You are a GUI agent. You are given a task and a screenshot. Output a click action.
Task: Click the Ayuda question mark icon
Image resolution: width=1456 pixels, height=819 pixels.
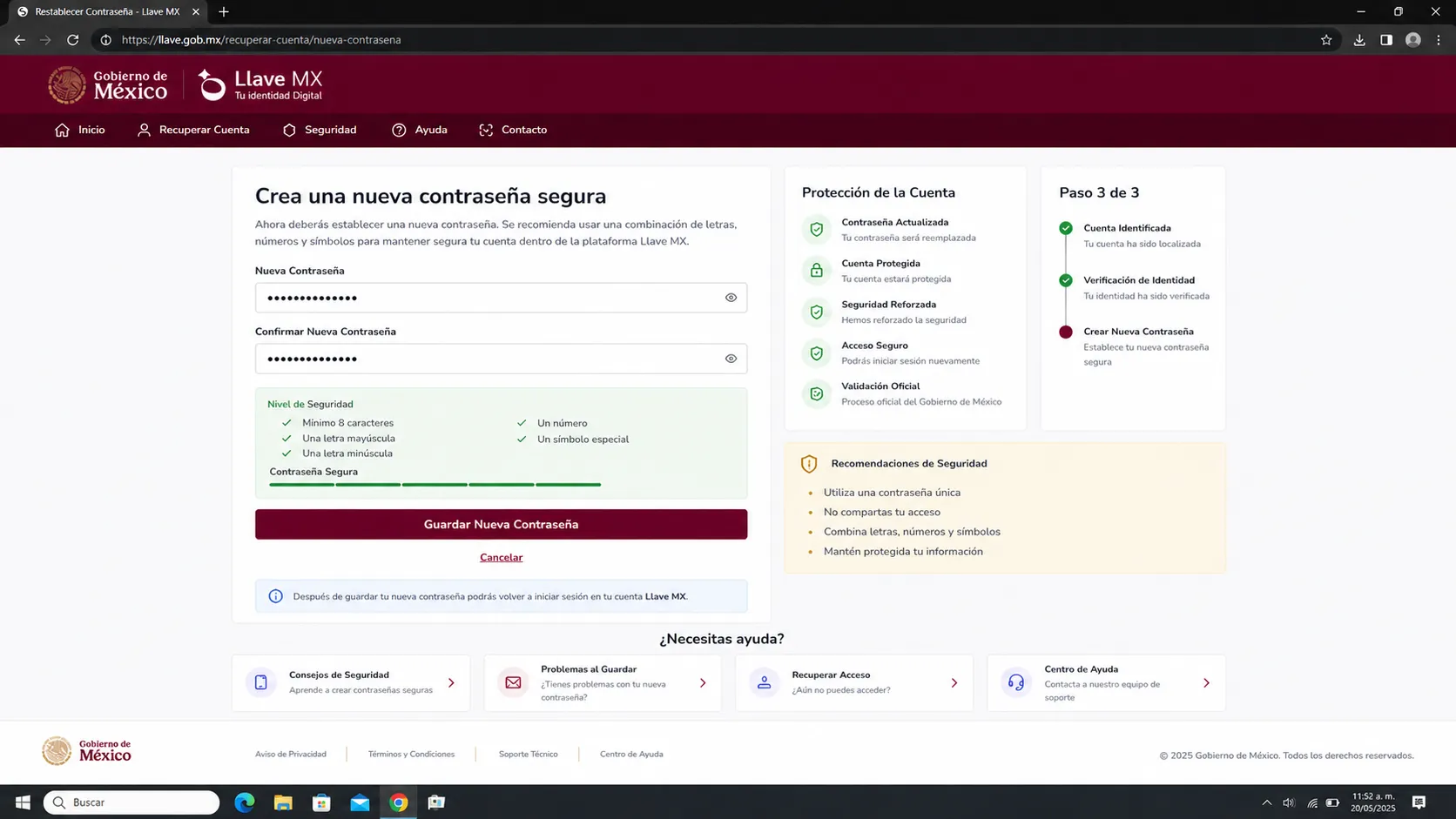[399, 130]
